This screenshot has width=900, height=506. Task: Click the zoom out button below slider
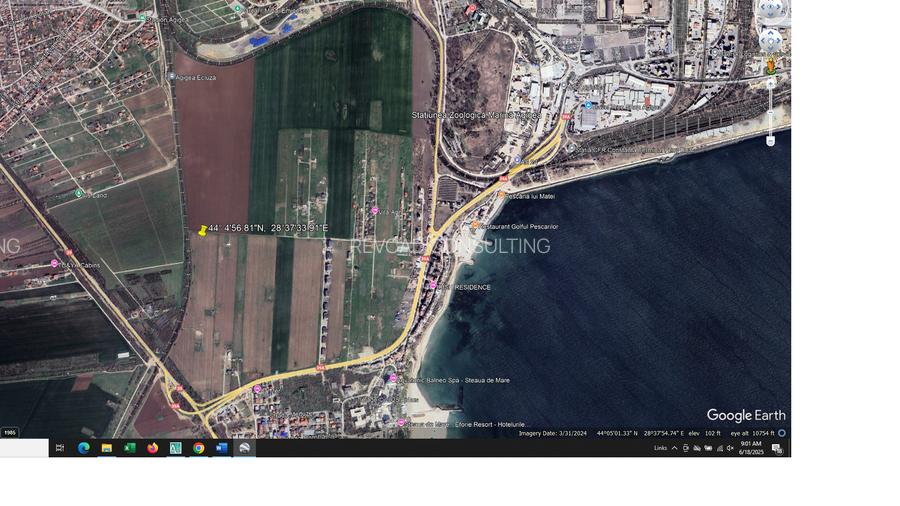(770, 141)
